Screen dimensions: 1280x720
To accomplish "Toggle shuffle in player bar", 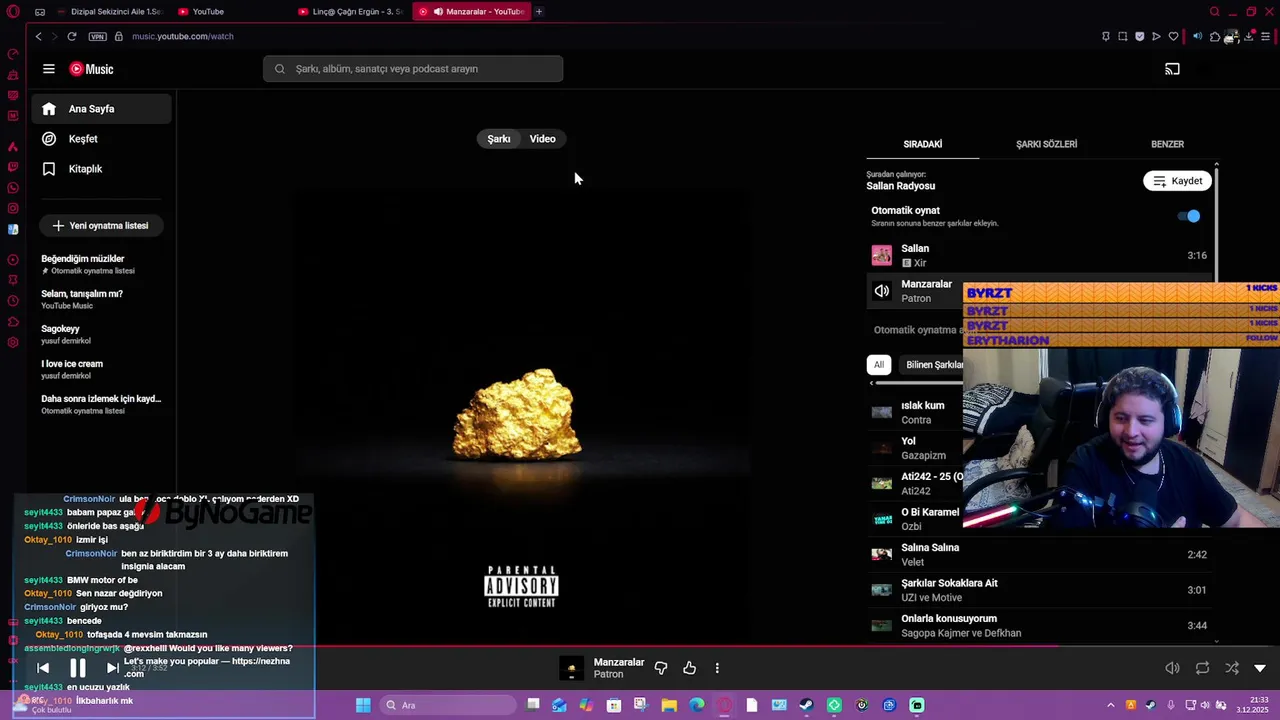I will [x=1232, y=668].
